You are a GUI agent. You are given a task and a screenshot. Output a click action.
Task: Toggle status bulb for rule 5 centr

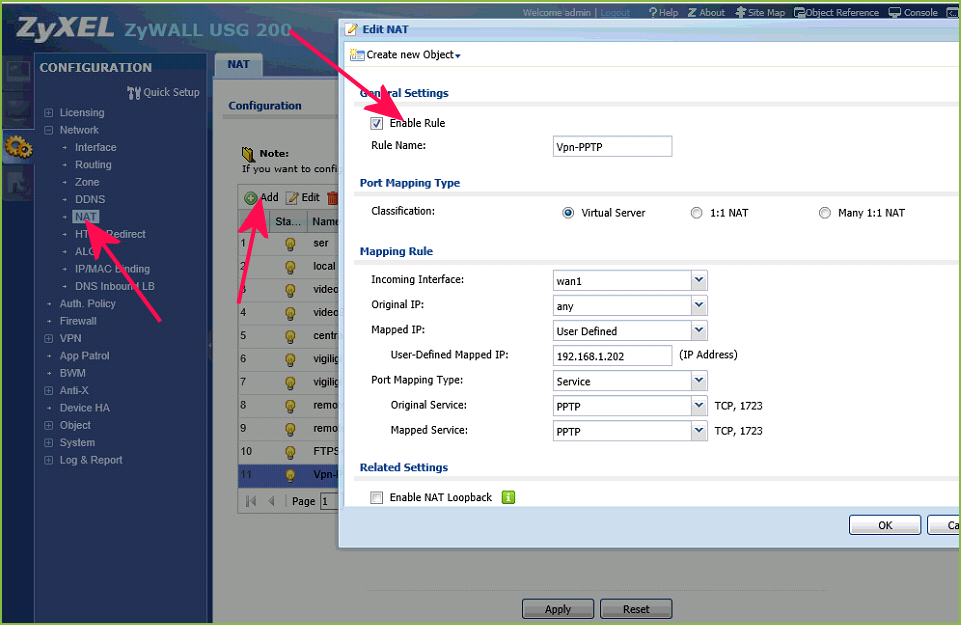pos(291,336)
